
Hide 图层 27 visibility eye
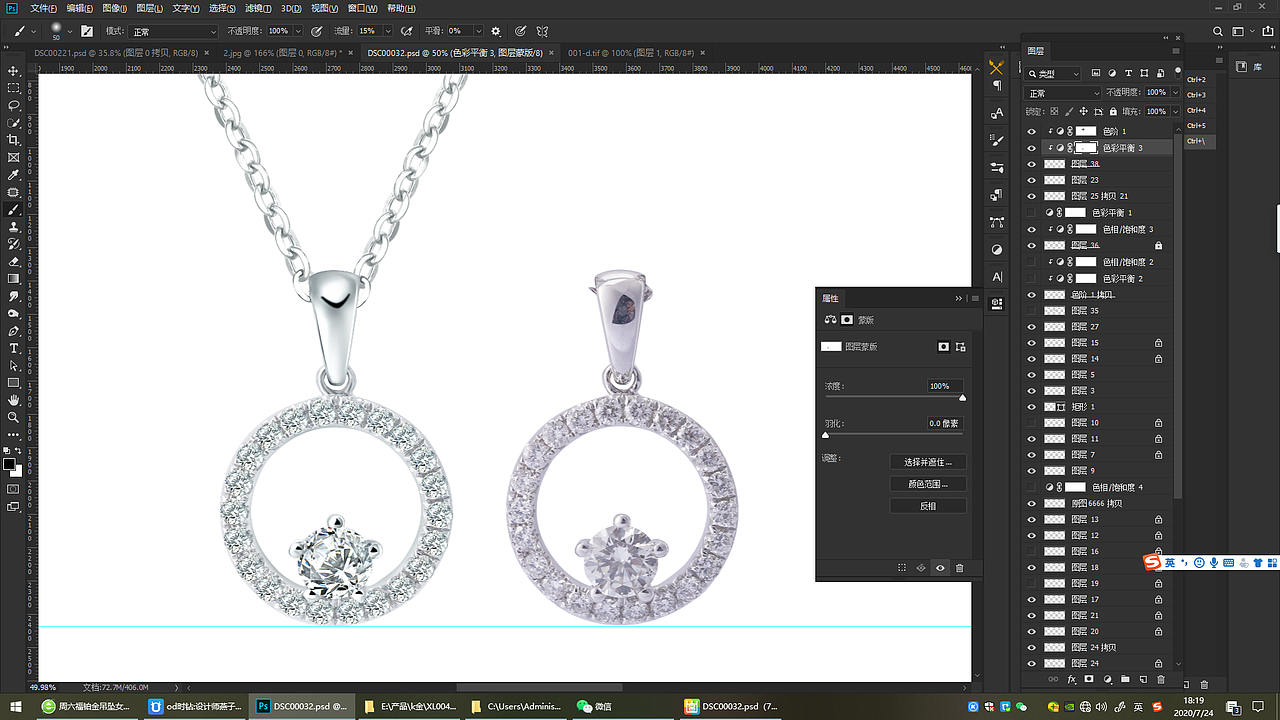coord(1032,327)
